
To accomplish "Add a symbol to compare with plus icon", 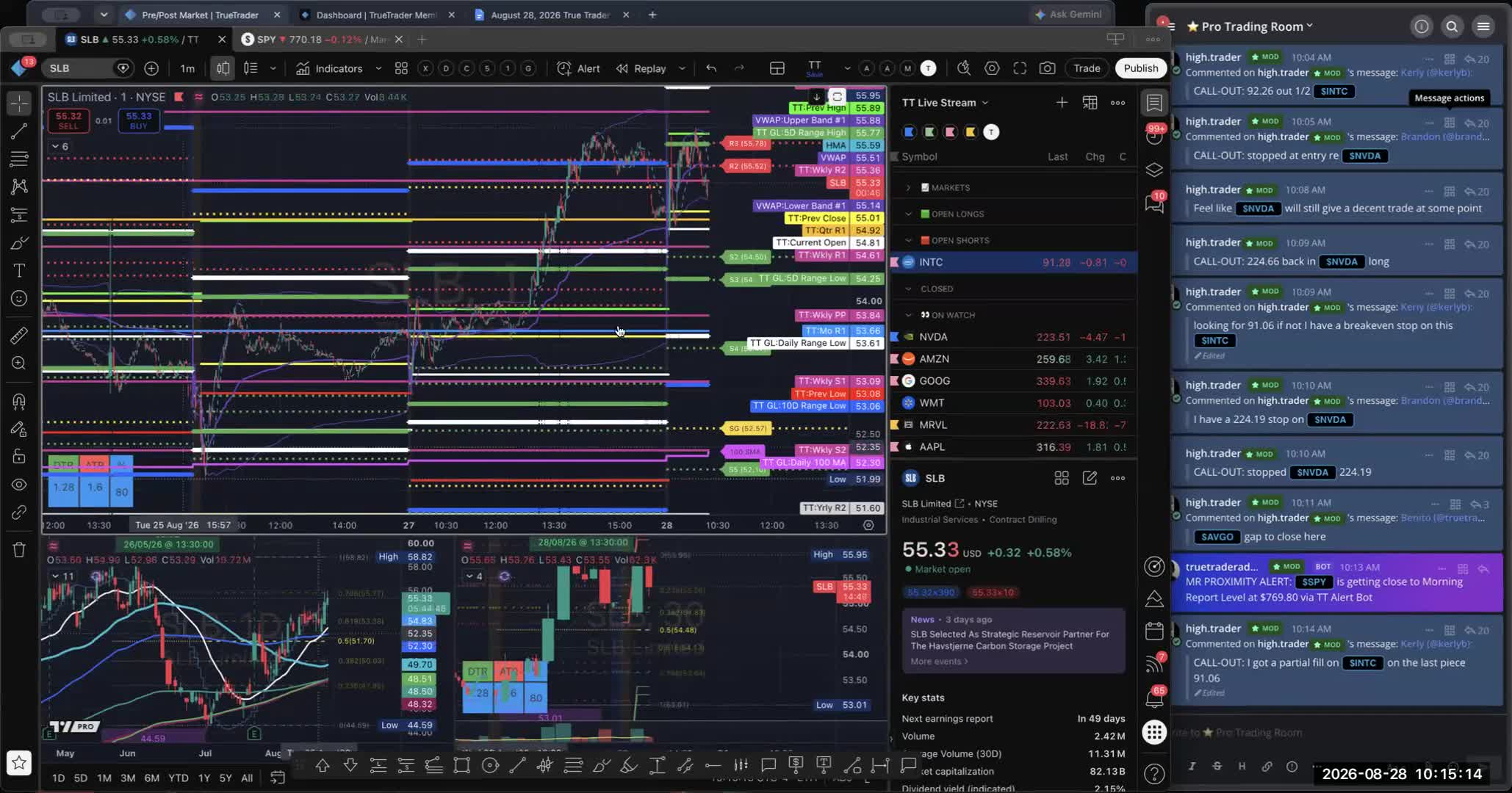I will 151,68.
